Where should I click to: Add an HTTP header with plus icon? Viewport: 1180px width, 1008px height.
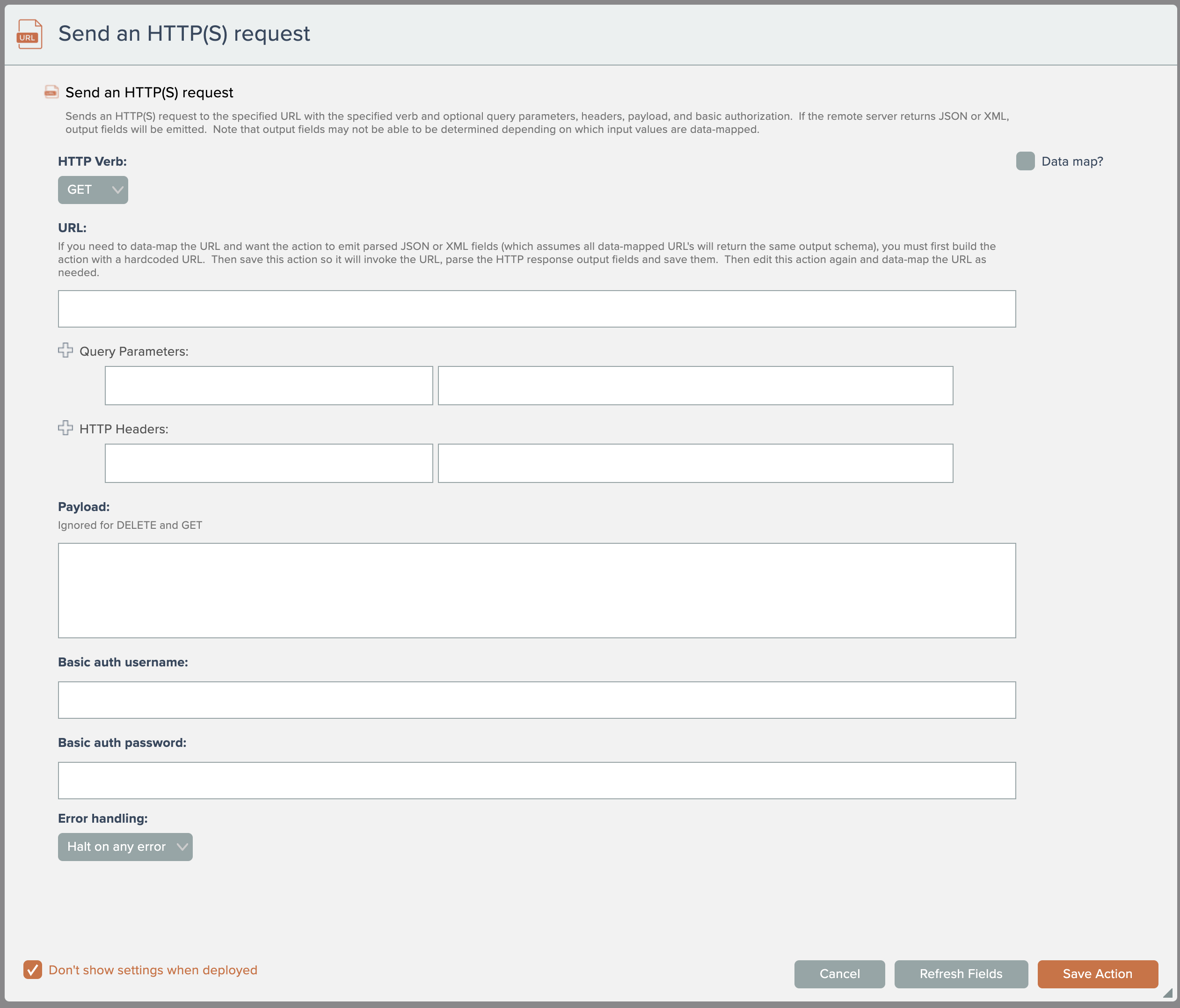click(66, 428)
